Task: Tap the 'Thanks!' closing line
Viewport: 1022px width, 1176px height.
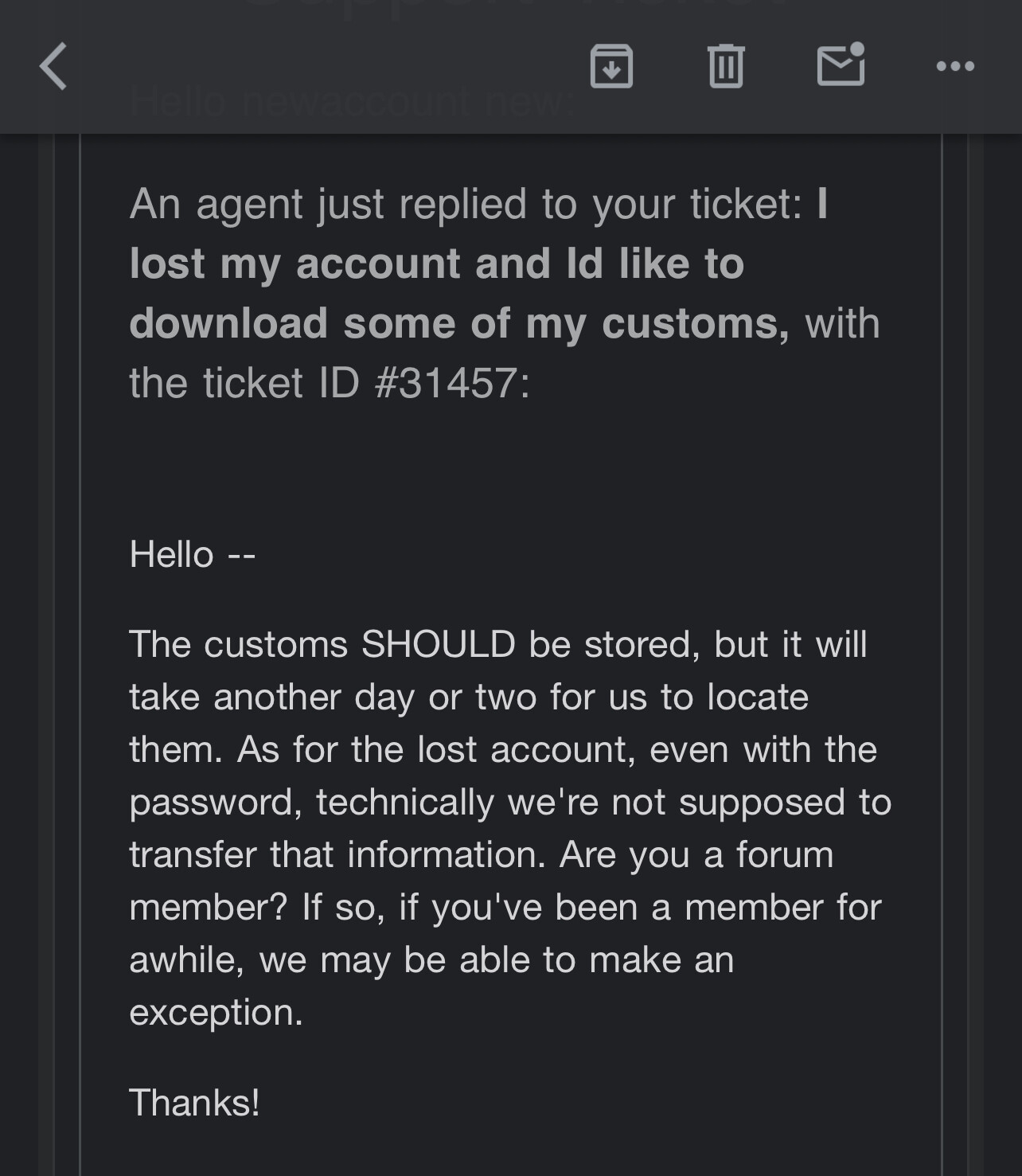Action: (194, 1103)
